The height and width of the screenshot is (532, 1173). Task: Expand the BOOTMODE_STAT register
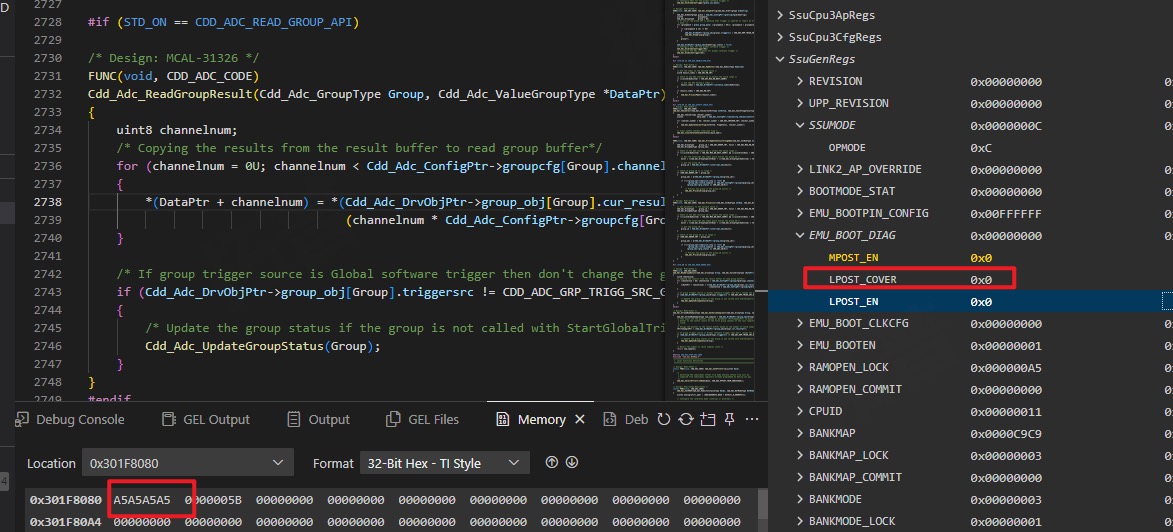click(x=800, y=192)
